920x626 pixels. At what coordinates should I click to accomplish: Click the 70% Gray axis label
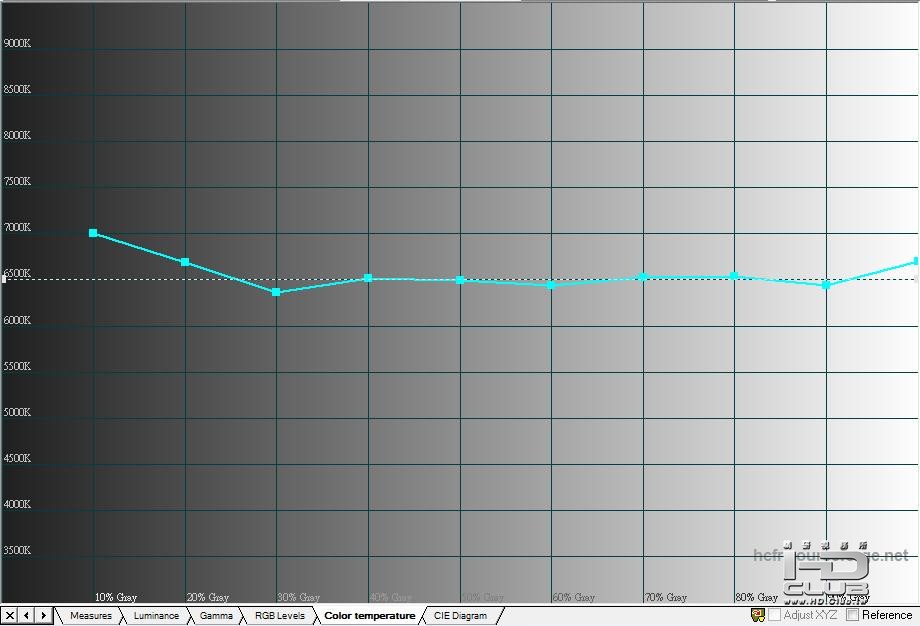(x=666, y=597)
